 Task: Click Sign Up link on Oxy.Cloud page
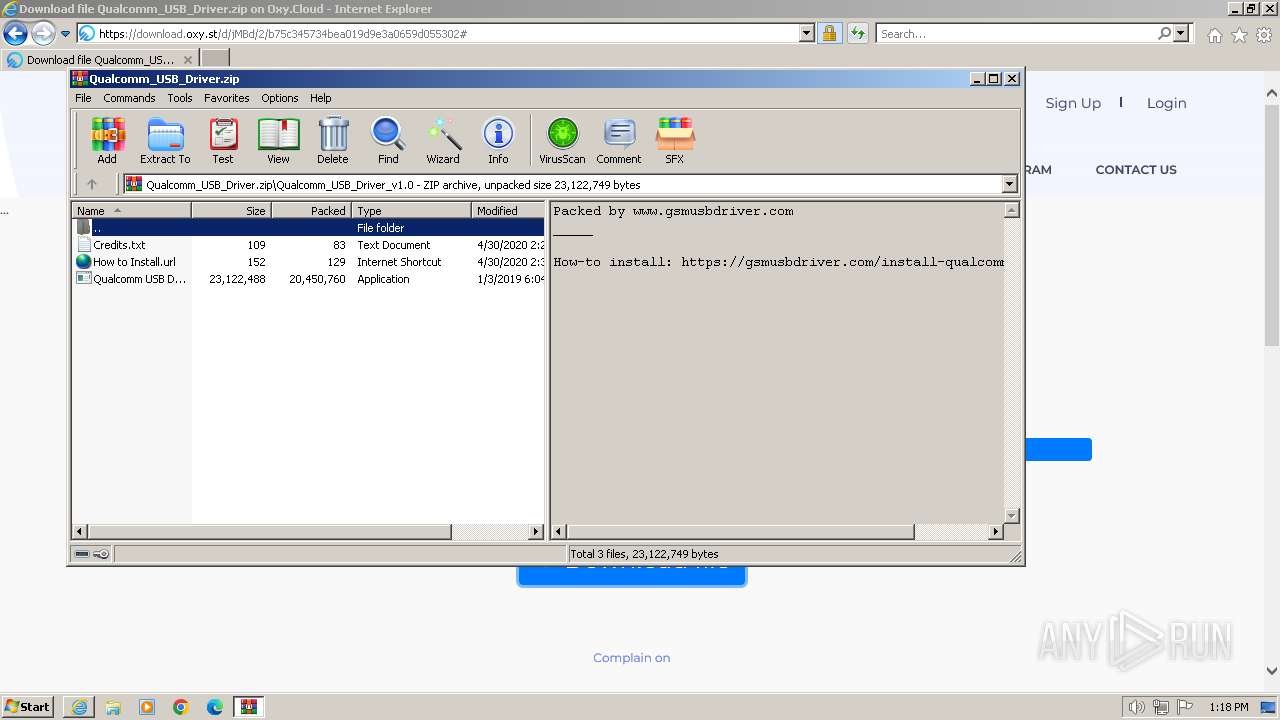tap(1073, 103)
